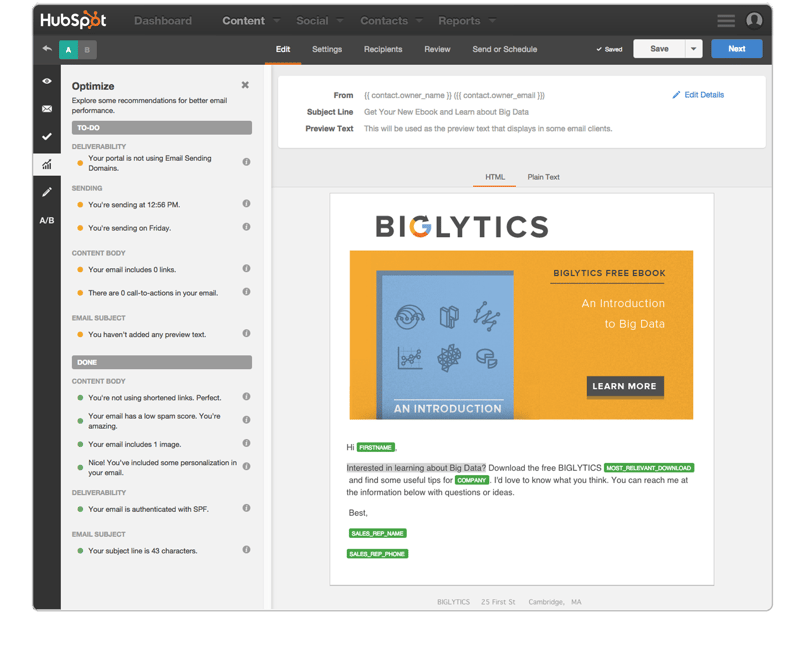Show info for sending on Friday
Image resolution: width=800 pixels, height=646 pixels.
pyautogui.click(x=246, y=227)
